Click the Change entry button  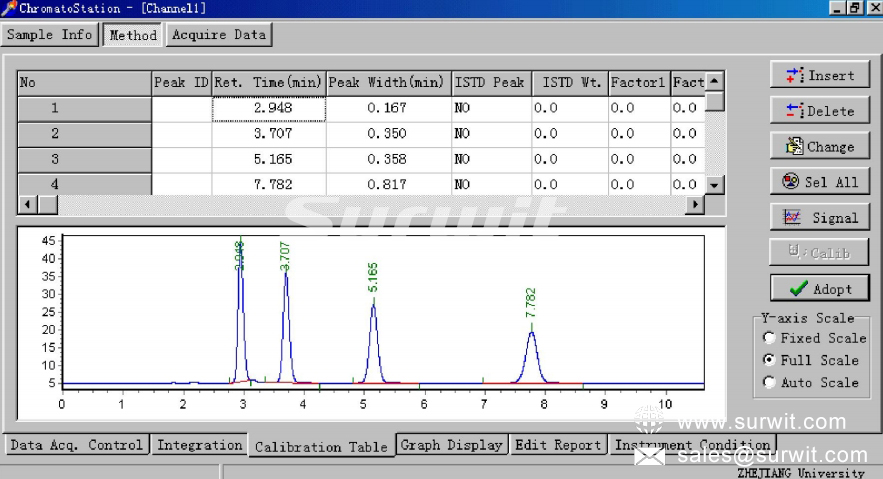[x=819, y=146]
